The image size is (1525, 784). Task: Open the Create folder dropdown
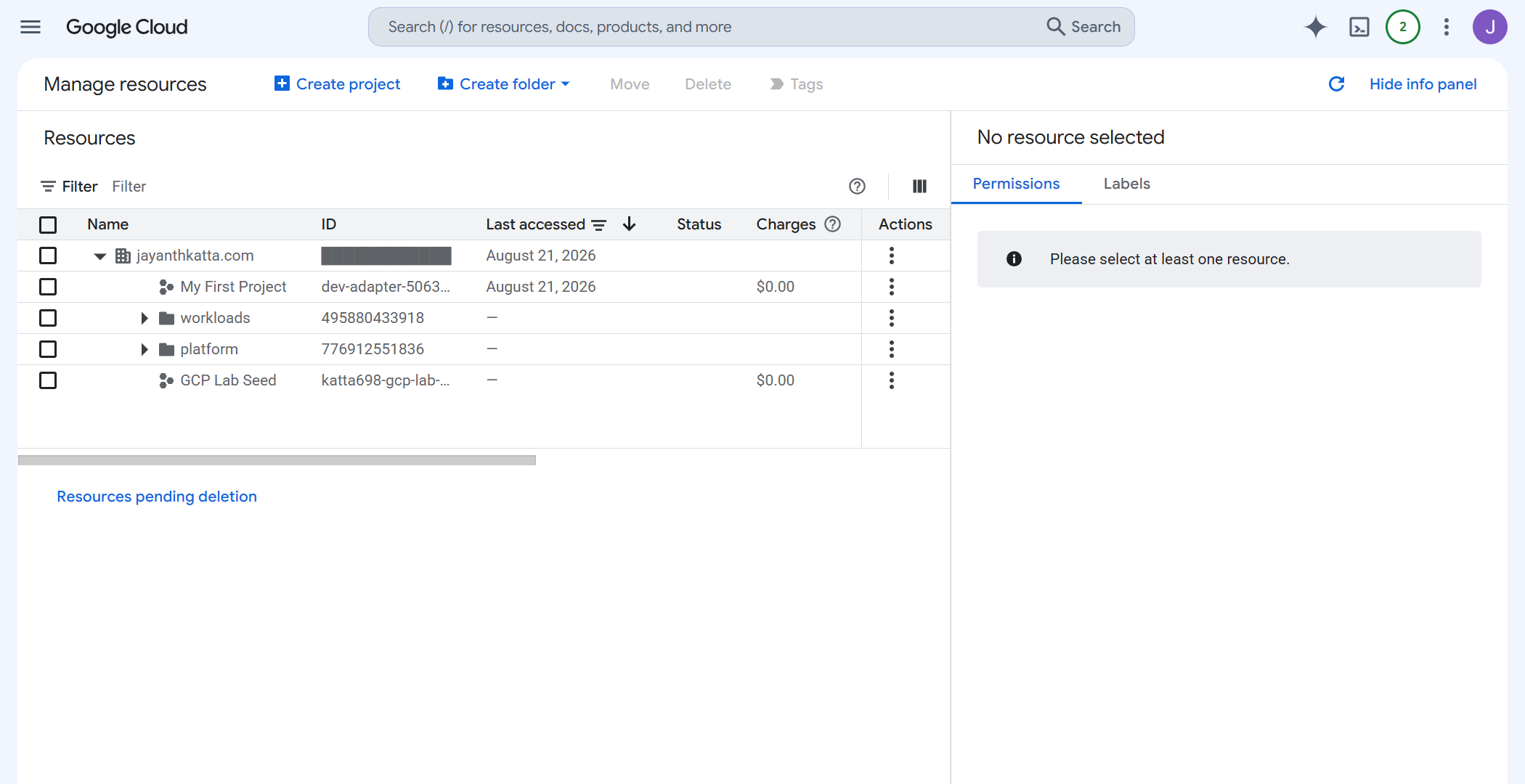tap(503, 84)
